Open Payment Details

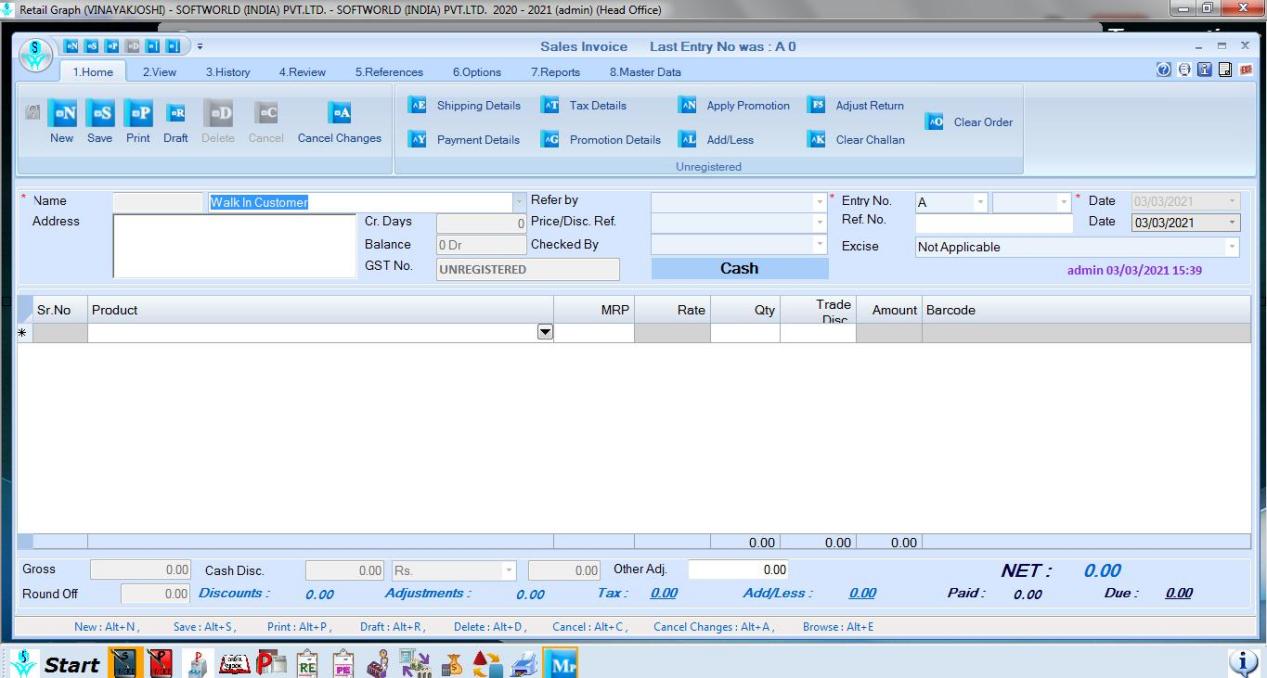(x=465, y=140)
